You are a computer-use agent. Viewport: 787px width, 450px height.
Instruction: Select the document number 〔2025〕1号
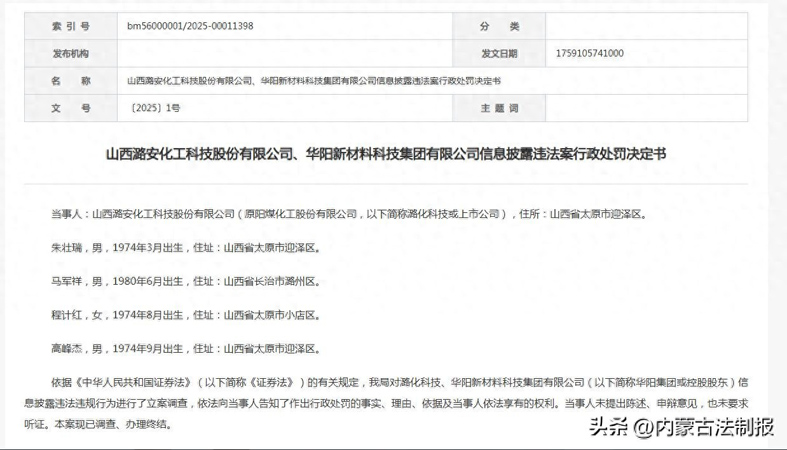click(x=154, y=108)
